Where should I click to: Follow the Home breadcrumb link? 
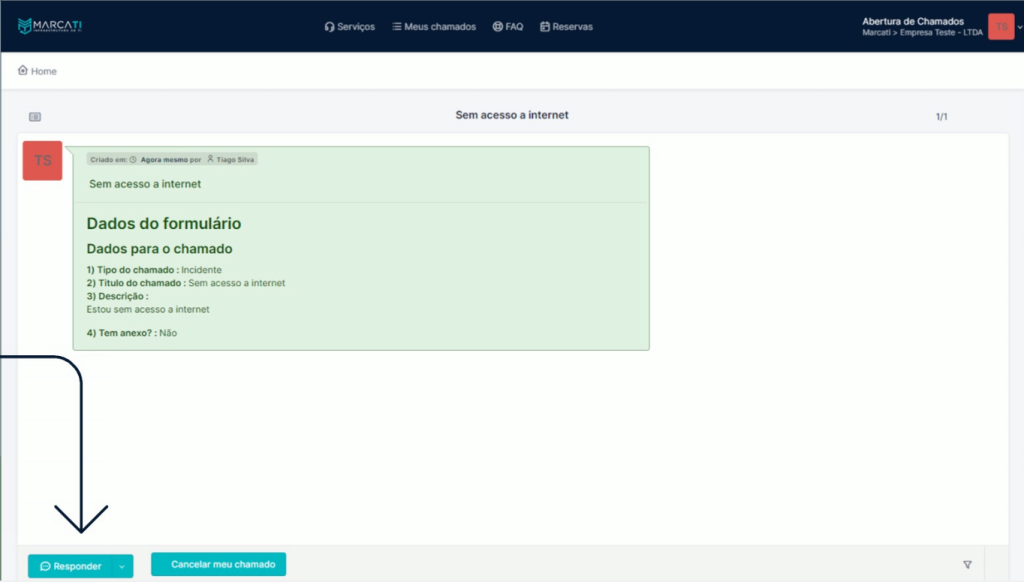pyautogui.click(x=44, y=72)
